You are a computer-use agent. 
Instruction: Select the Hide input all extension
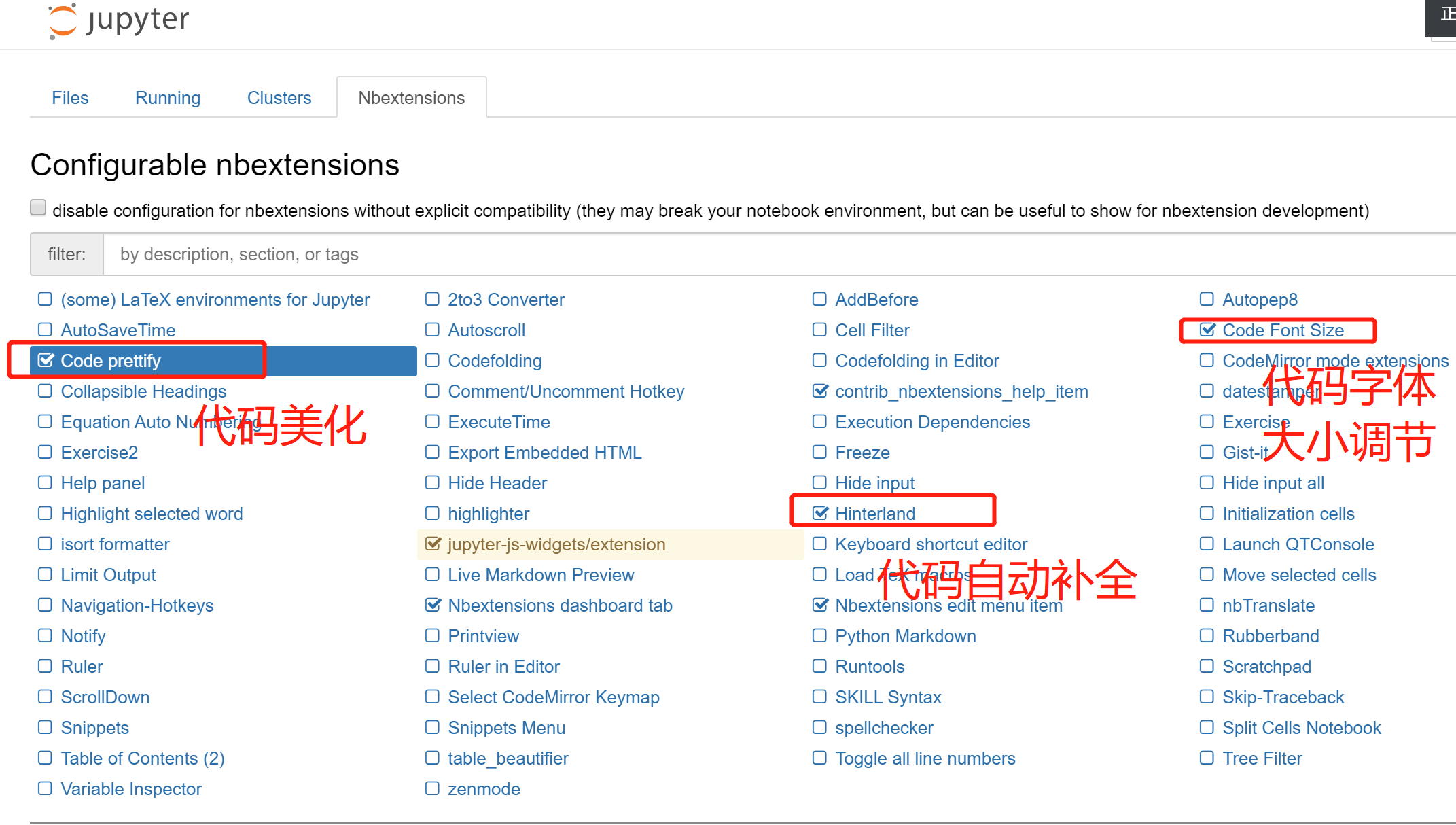1273,483
